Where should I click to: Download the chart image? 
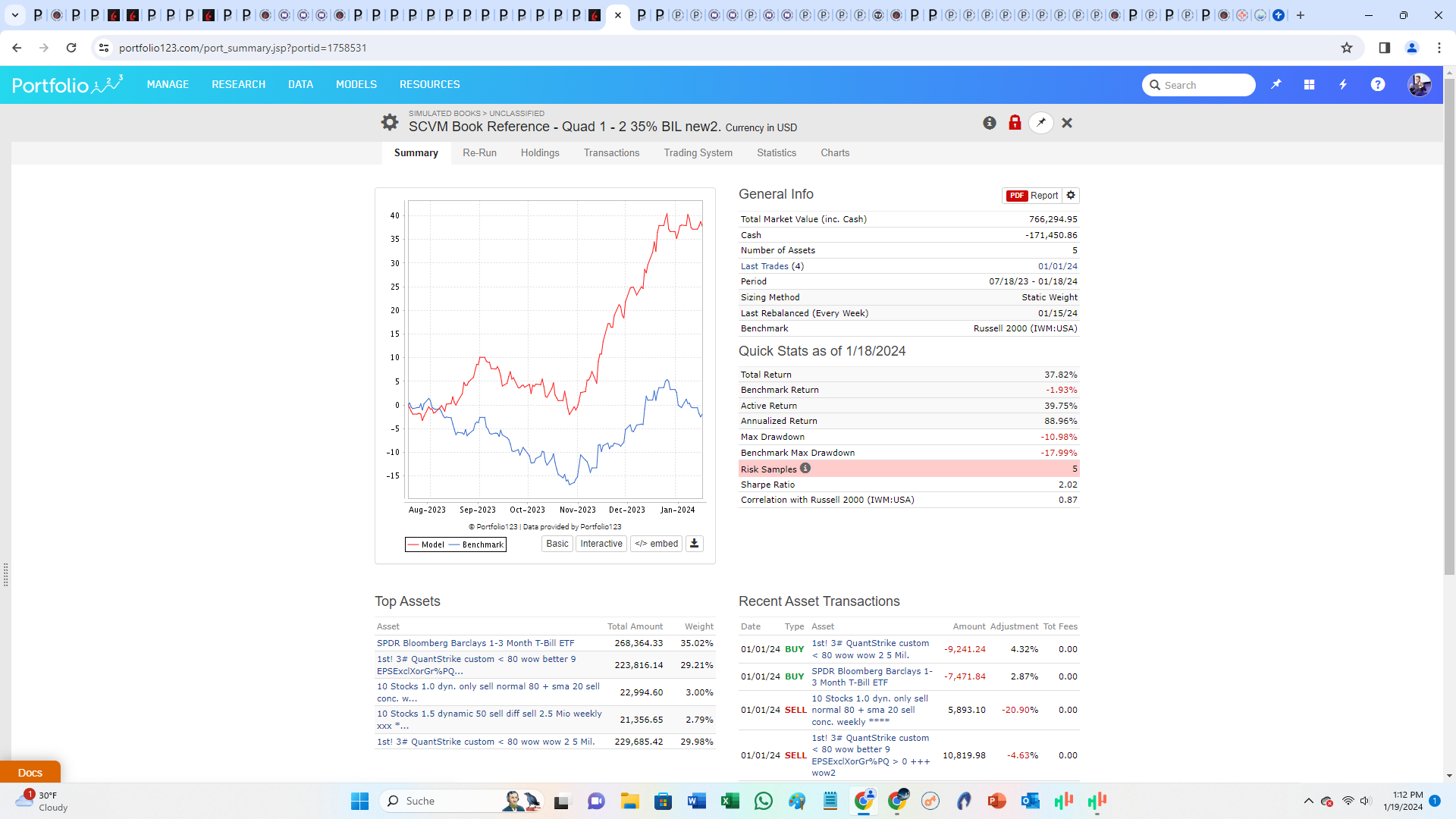click(x=694, y=544)
